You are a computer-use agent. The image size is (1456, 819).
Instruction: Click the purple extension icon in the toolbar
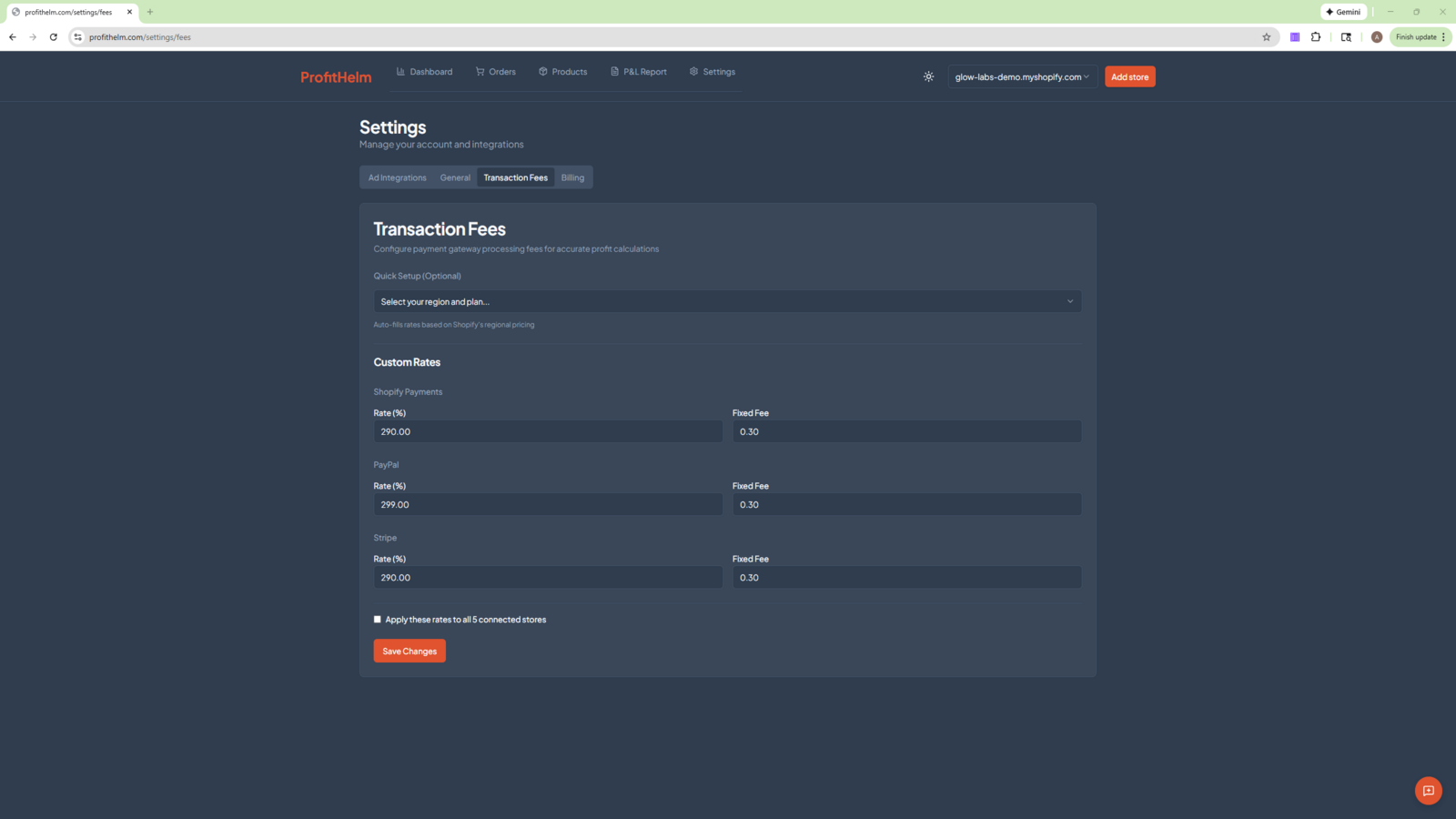point(1295,37)
